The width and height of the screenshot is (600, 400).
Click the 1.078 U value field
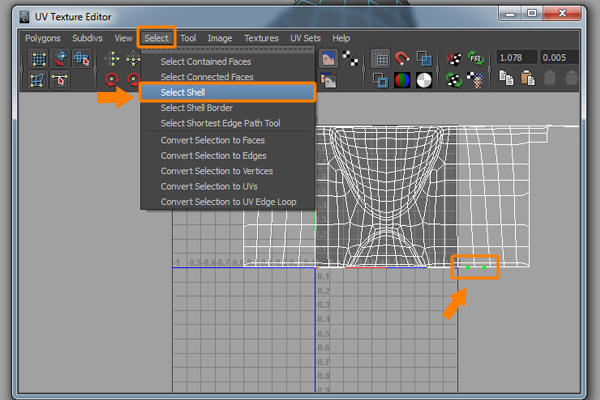tap(516, 58)
